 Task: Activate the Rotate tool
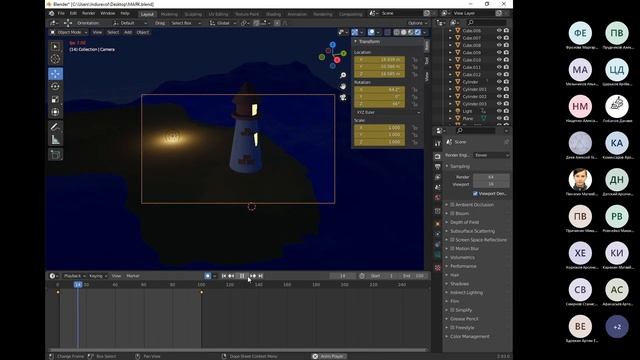click(x=55, y=87)
